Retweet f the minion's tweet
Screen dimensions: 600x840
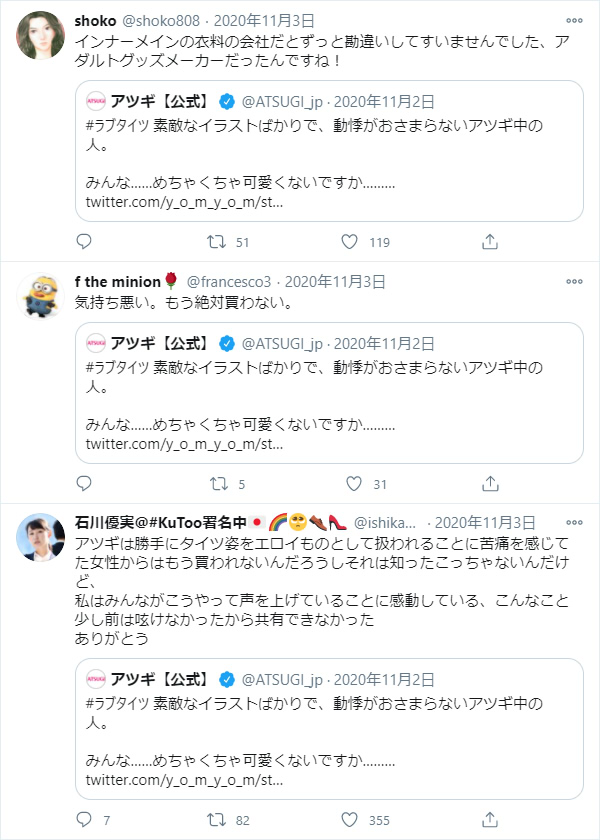tap(219, 484)
